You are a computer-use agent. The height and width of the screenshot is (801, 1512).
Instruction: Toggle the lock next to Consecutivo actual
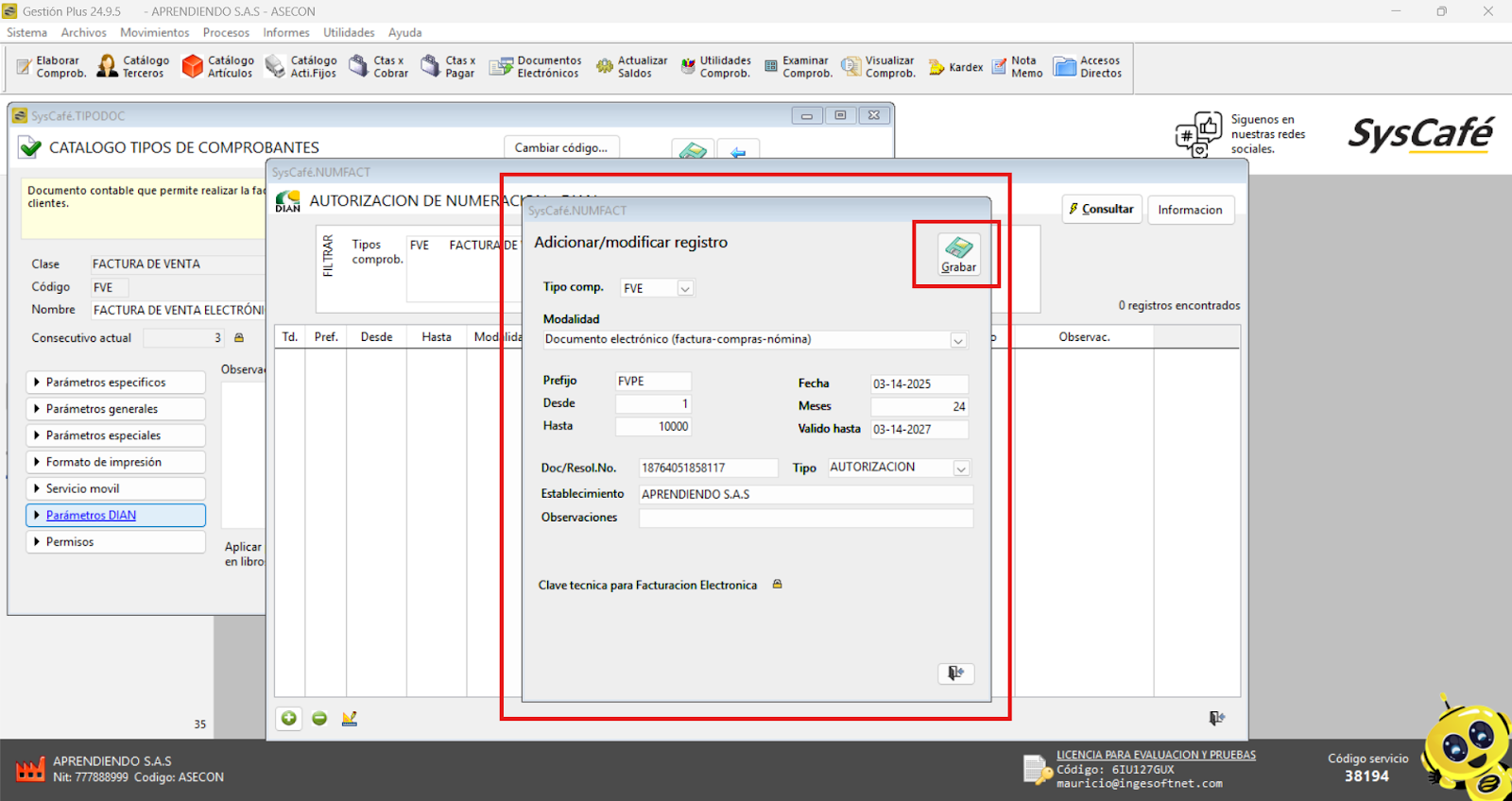click(239, 338)
